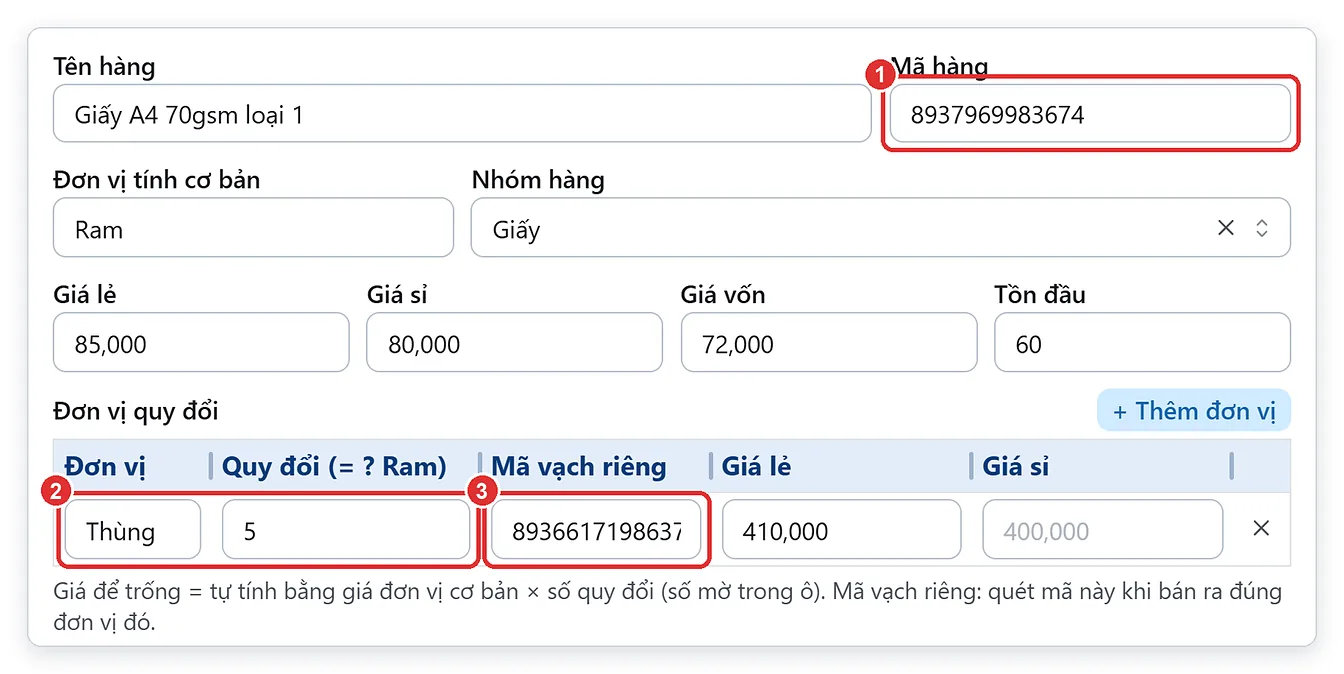
Task: Click the Đơn vị field containing Thùng
Action: (x=133, y=529)
